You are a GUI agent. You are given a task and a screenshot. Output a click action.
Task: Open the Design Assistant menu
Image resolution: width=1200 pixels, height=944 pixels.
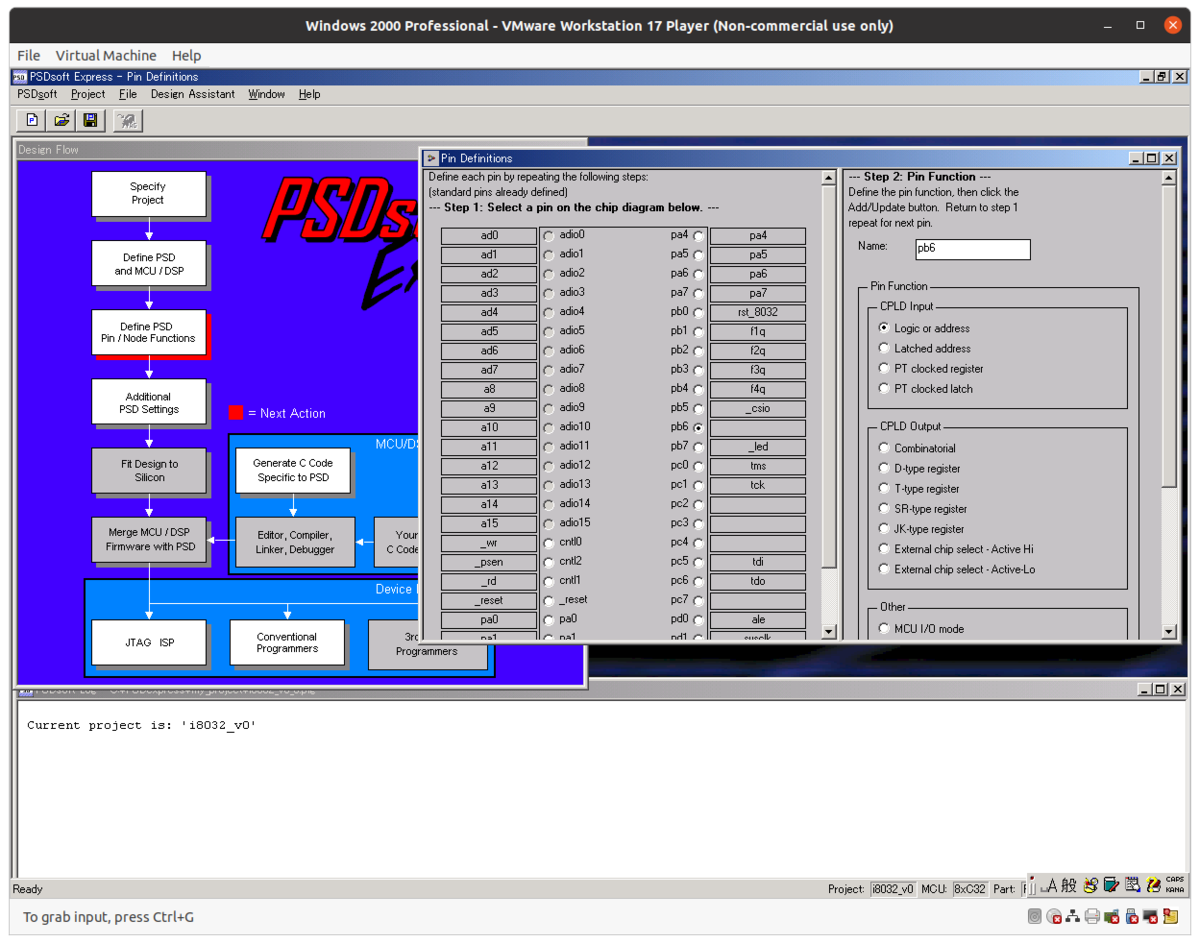click(x=193, y=94)
